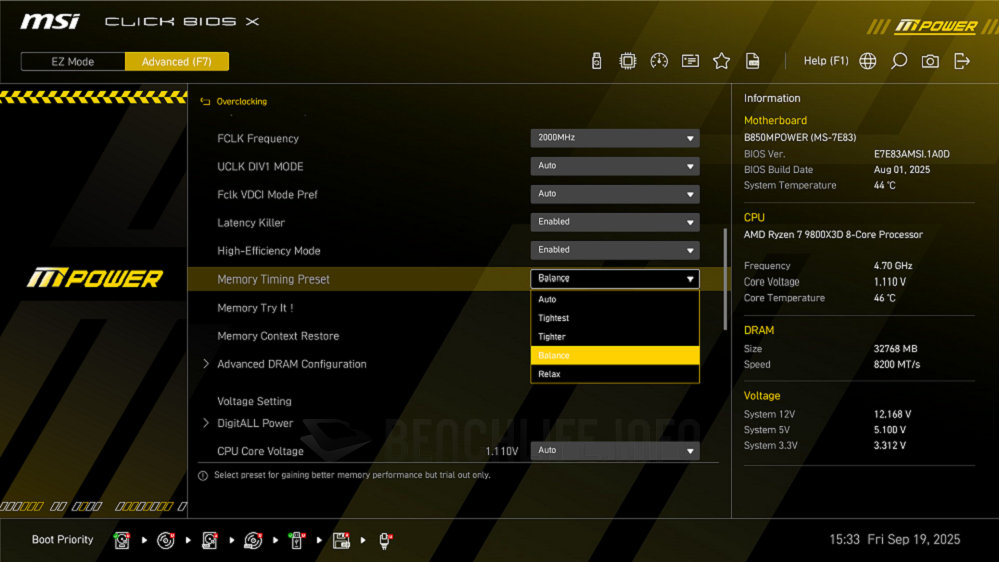Viewport: 1000px width, 562px height.
Task: Open language selection globe icon
Action: (867, 61)
